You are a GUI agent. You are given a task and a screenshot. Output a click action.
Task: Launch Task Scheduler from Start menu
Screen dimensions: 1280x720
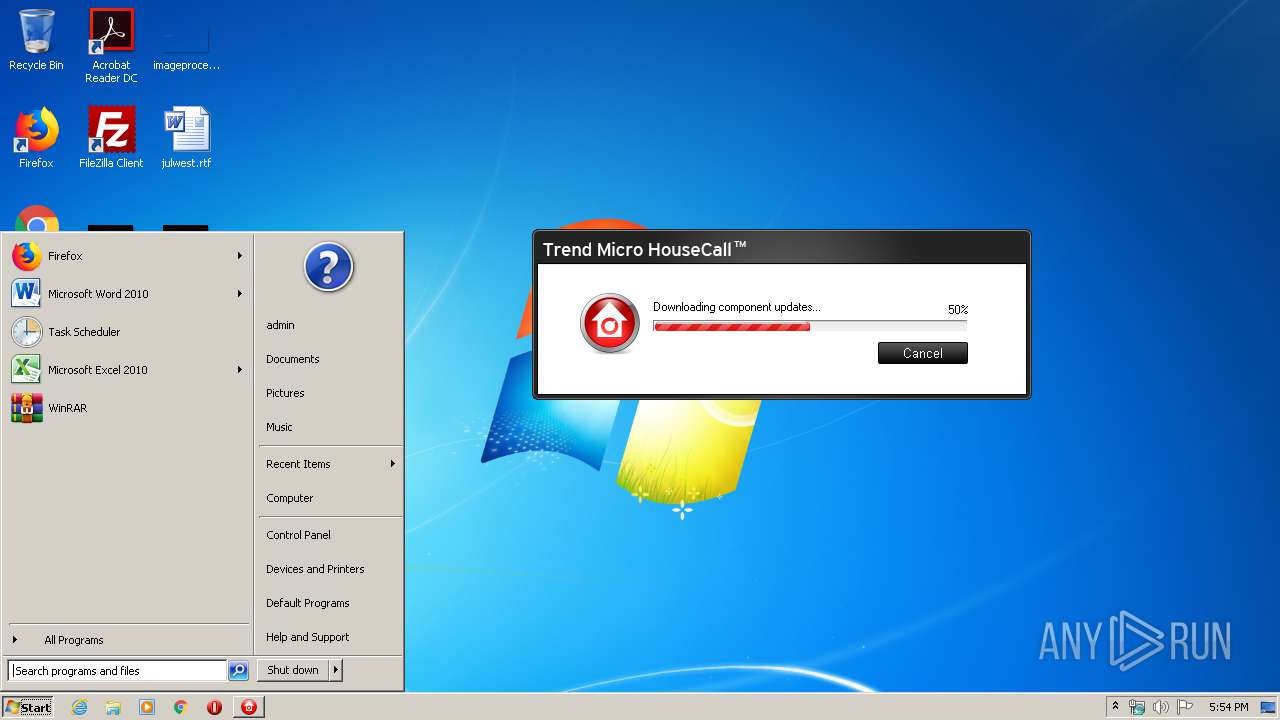pos(128,332)
